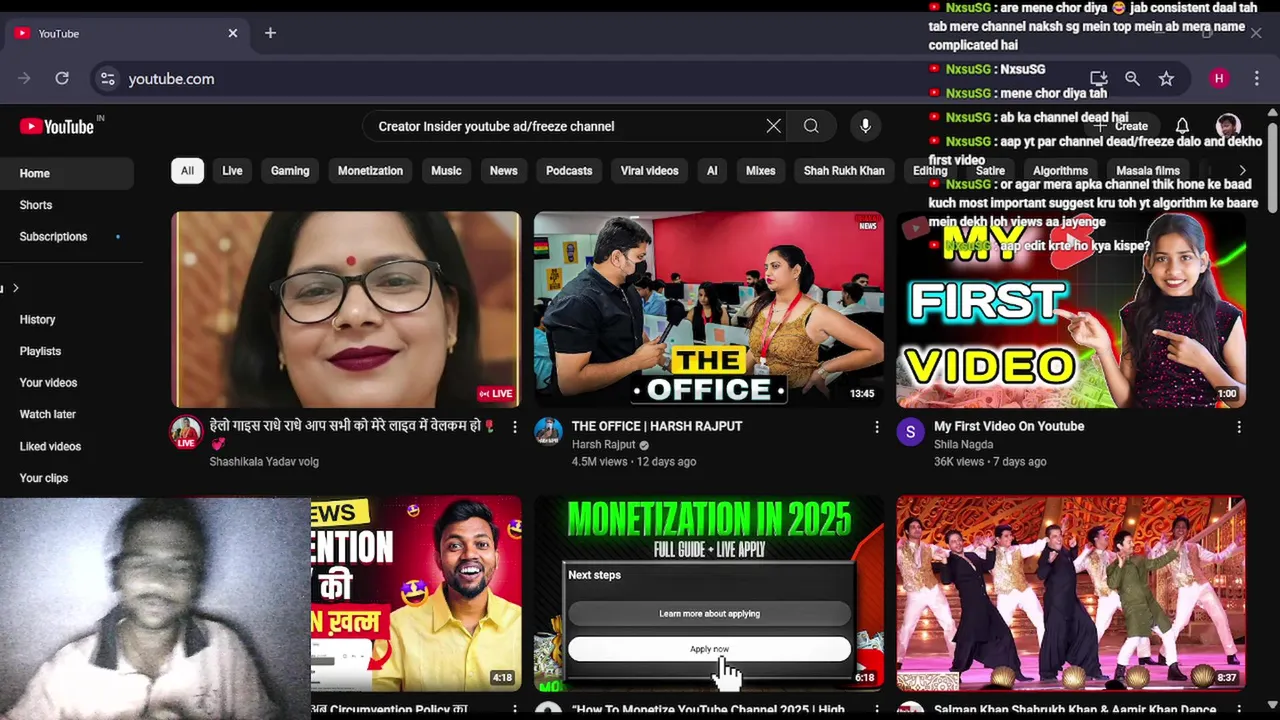Viewport: 1280px width, 720px height.
Task: Select the Mixes filter chip
Action: pos(760,171)
